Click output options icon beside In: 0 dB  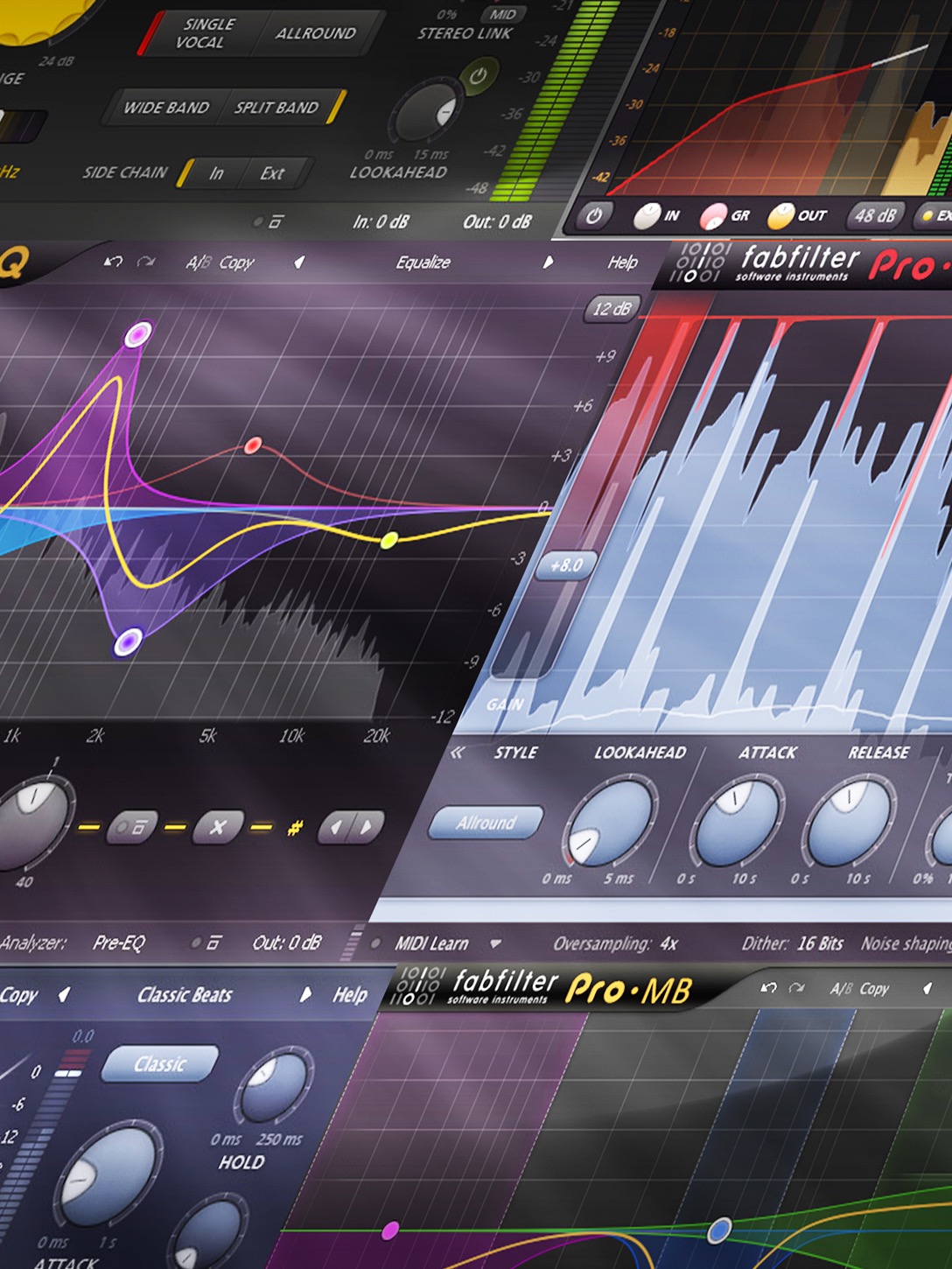coord(270,222)
